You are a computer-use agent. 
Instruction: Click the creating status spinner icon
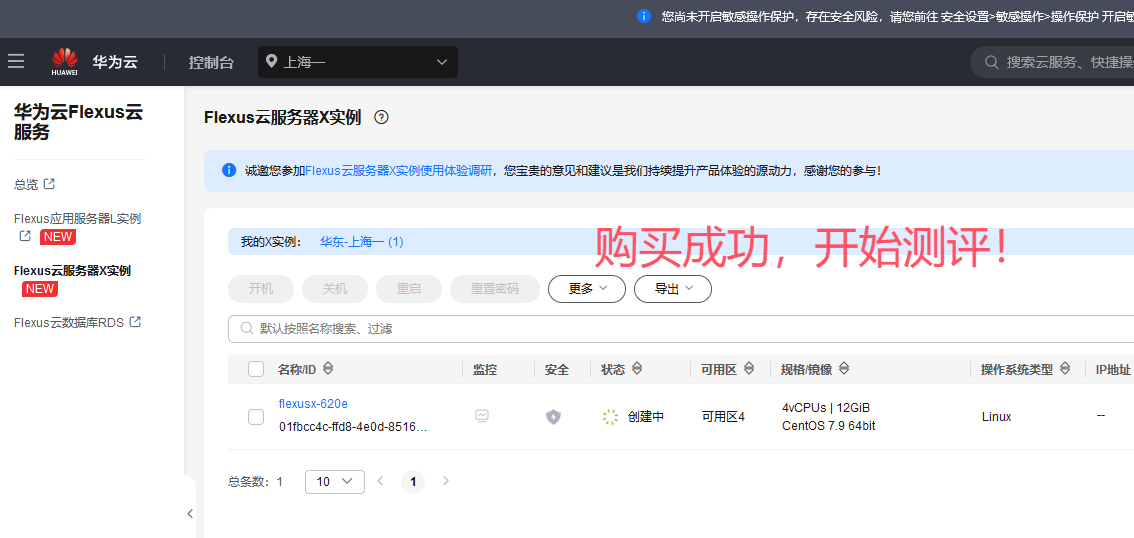610,417
